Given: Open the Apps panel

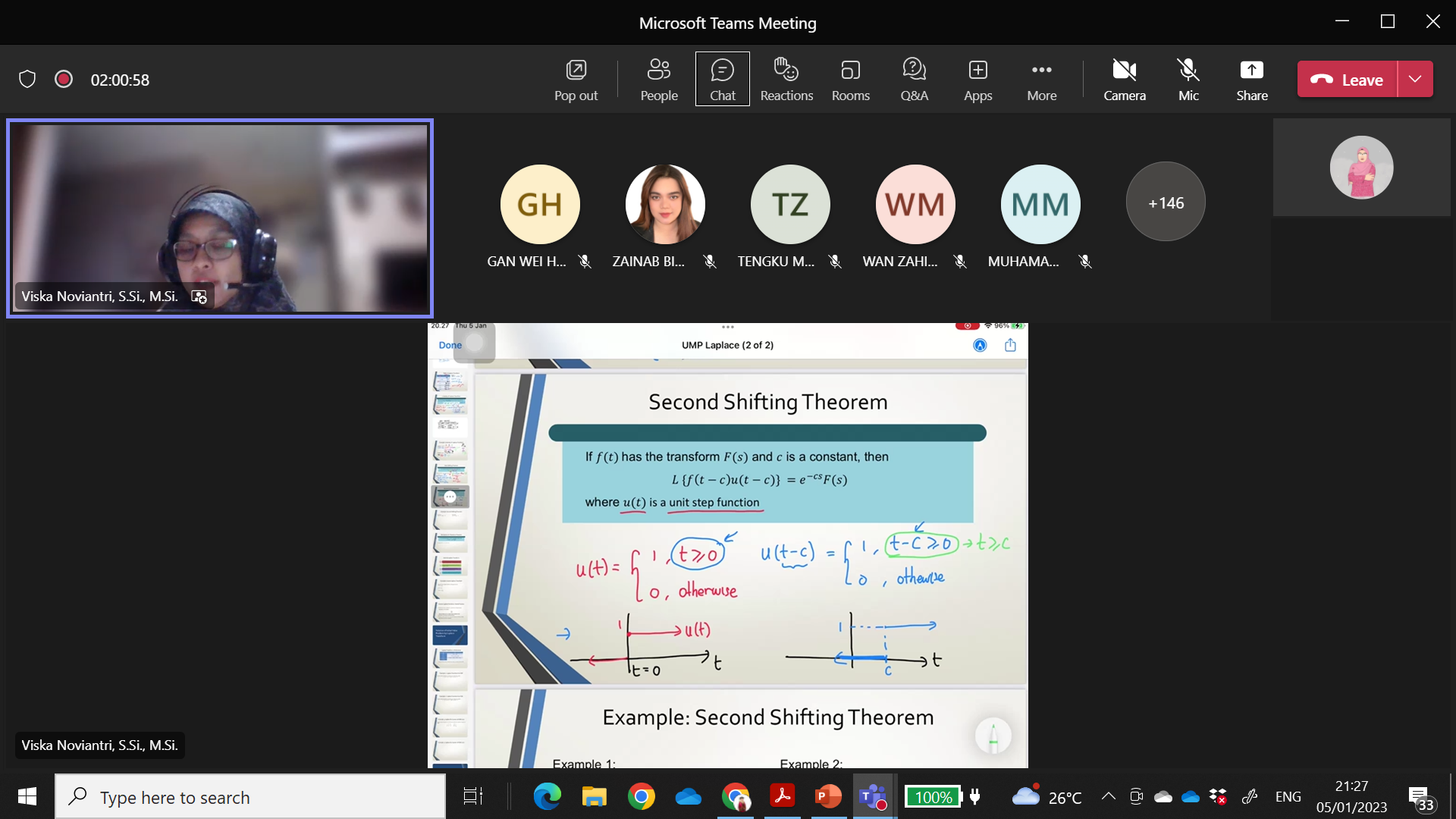Looking at the screenshot, I should tap(977, 80).
